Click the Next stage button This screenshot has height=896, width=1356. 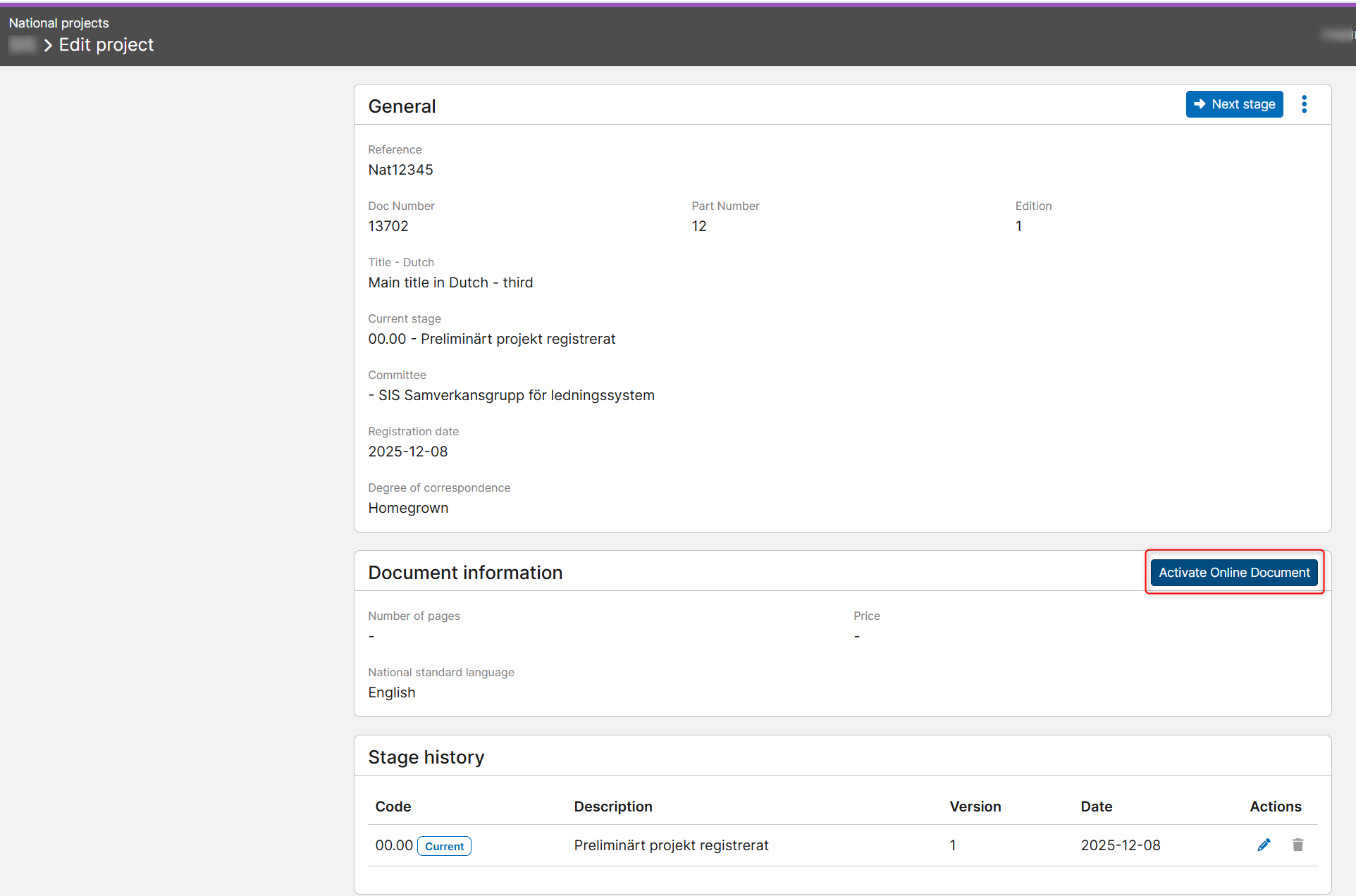[1234, 104]
